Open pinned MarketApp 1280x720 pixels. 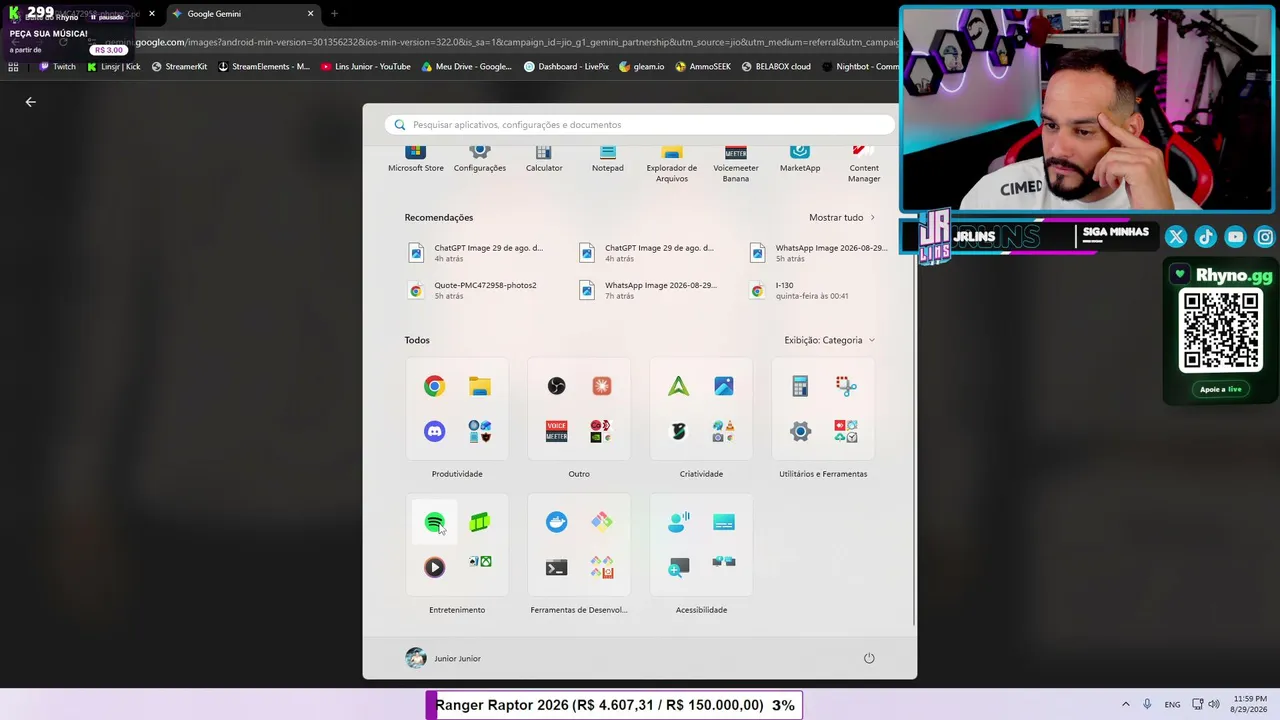tap(800, 159)
